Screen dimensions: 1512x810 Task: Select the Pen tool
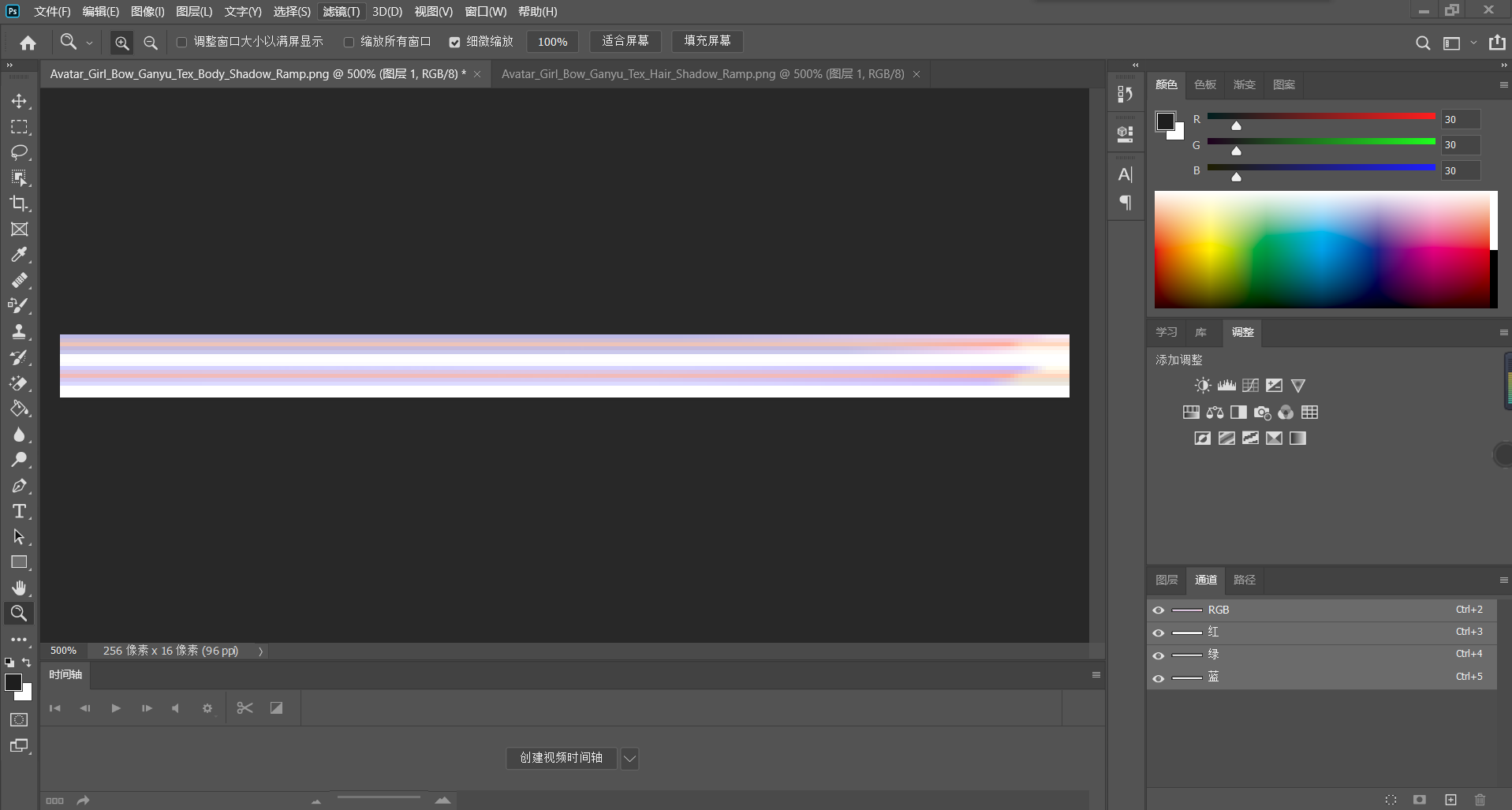pyautogui.click(x=19, y=486)
